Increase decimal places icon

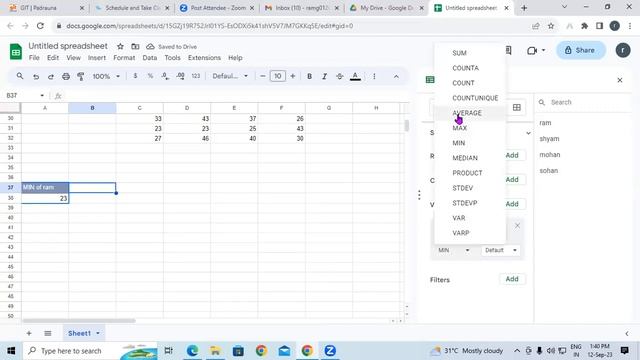coord(180,76)
